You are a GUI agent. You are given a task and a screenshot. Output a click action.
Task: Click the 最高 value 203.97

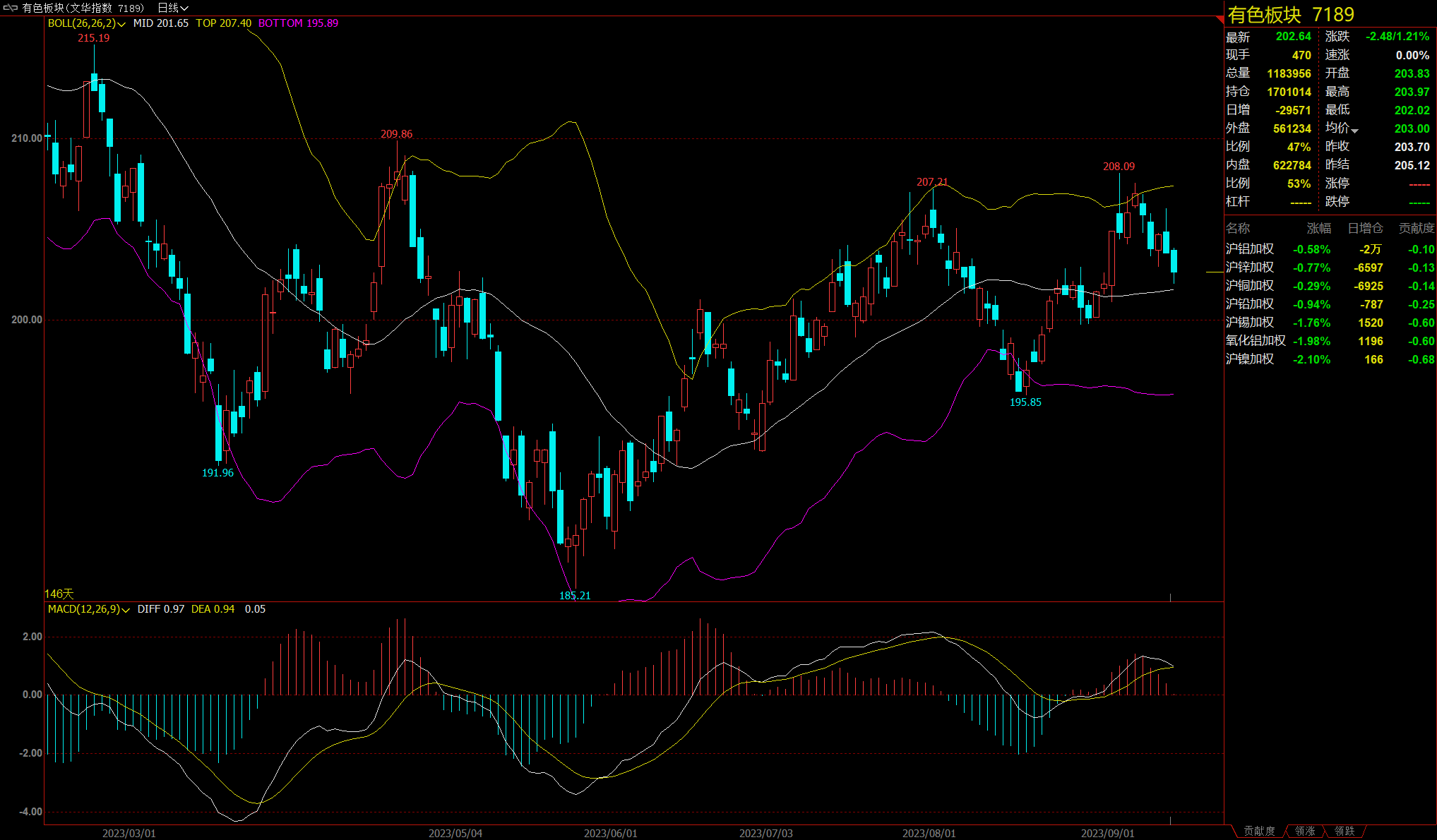1412,92
